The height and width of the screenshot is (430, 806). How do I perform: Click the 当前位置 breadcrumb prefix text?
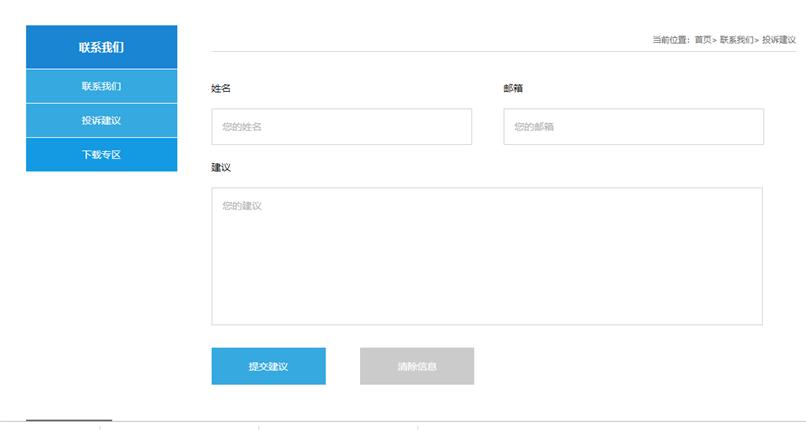pyautogui.click(x=671, y=40)
